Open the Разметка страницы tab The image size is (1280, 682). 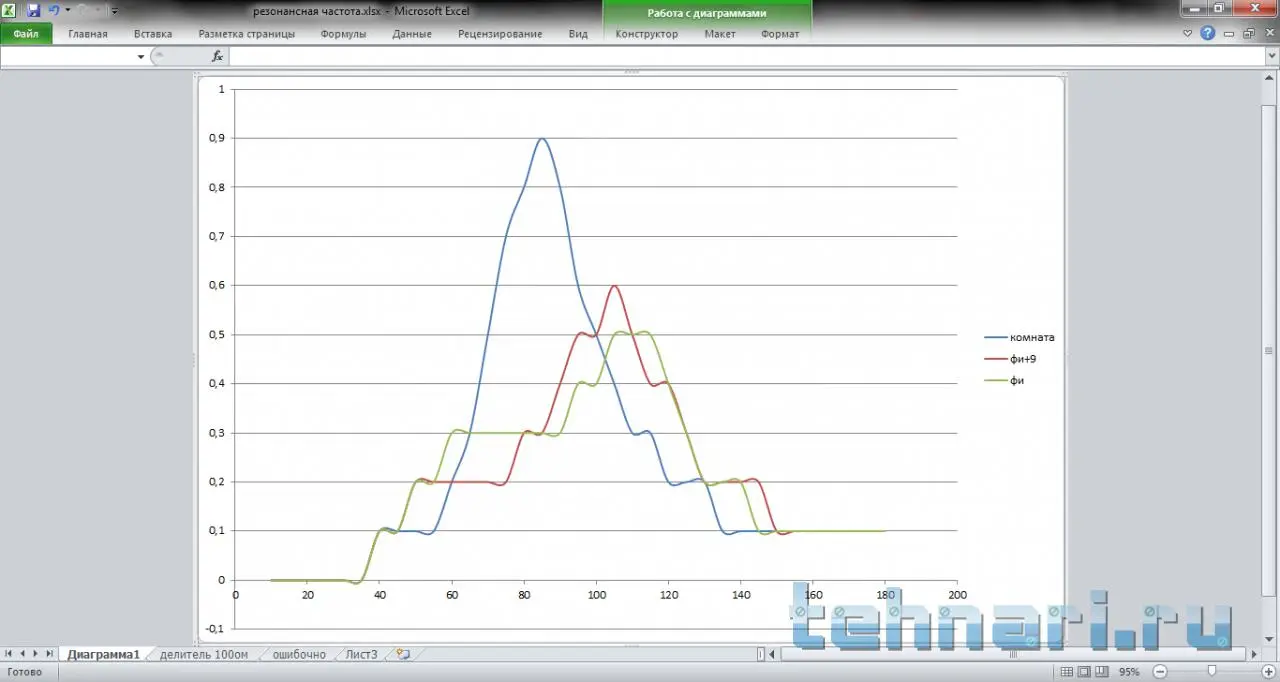click(x=247, y=34)
